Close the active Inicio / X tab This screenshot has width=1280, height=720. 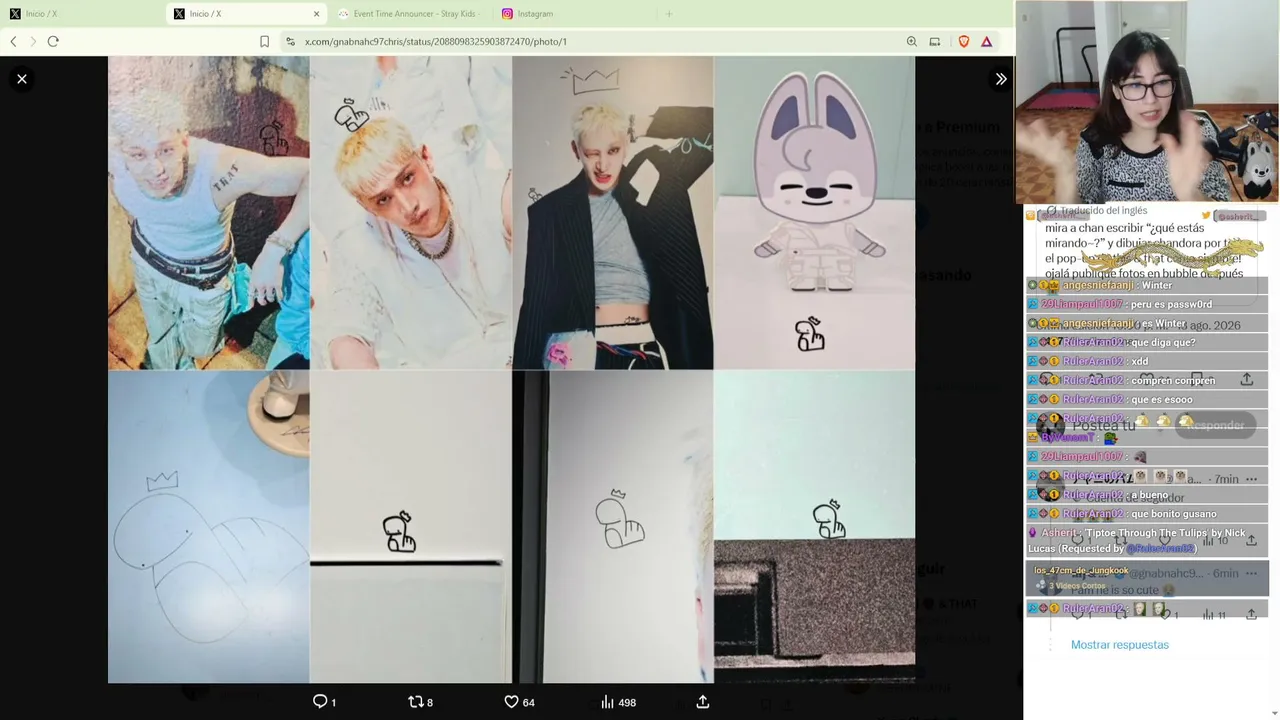tap(317, 14)
